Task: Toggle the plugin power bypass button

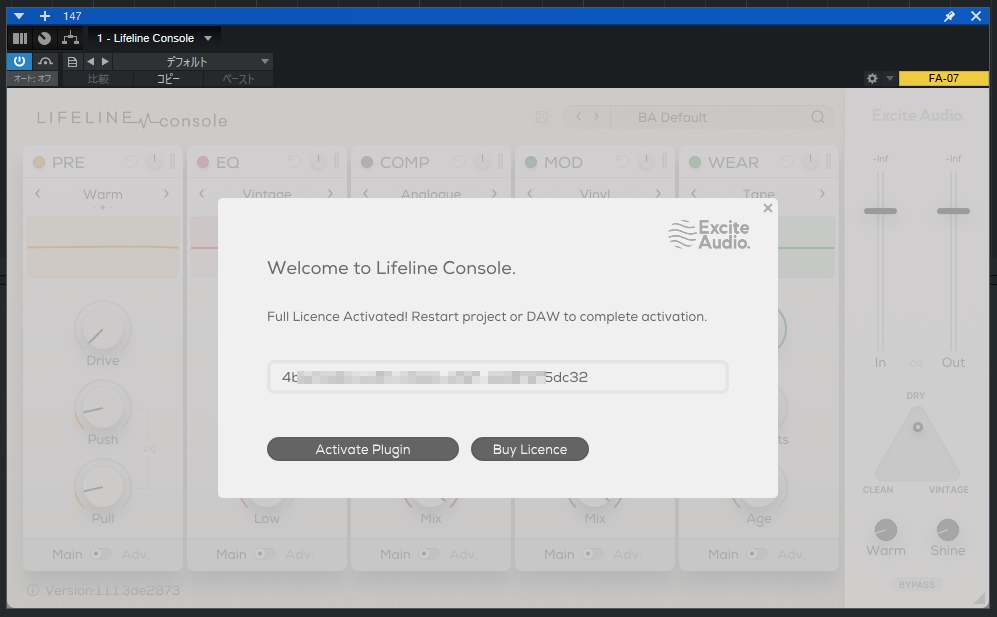Action: [19, 61]
